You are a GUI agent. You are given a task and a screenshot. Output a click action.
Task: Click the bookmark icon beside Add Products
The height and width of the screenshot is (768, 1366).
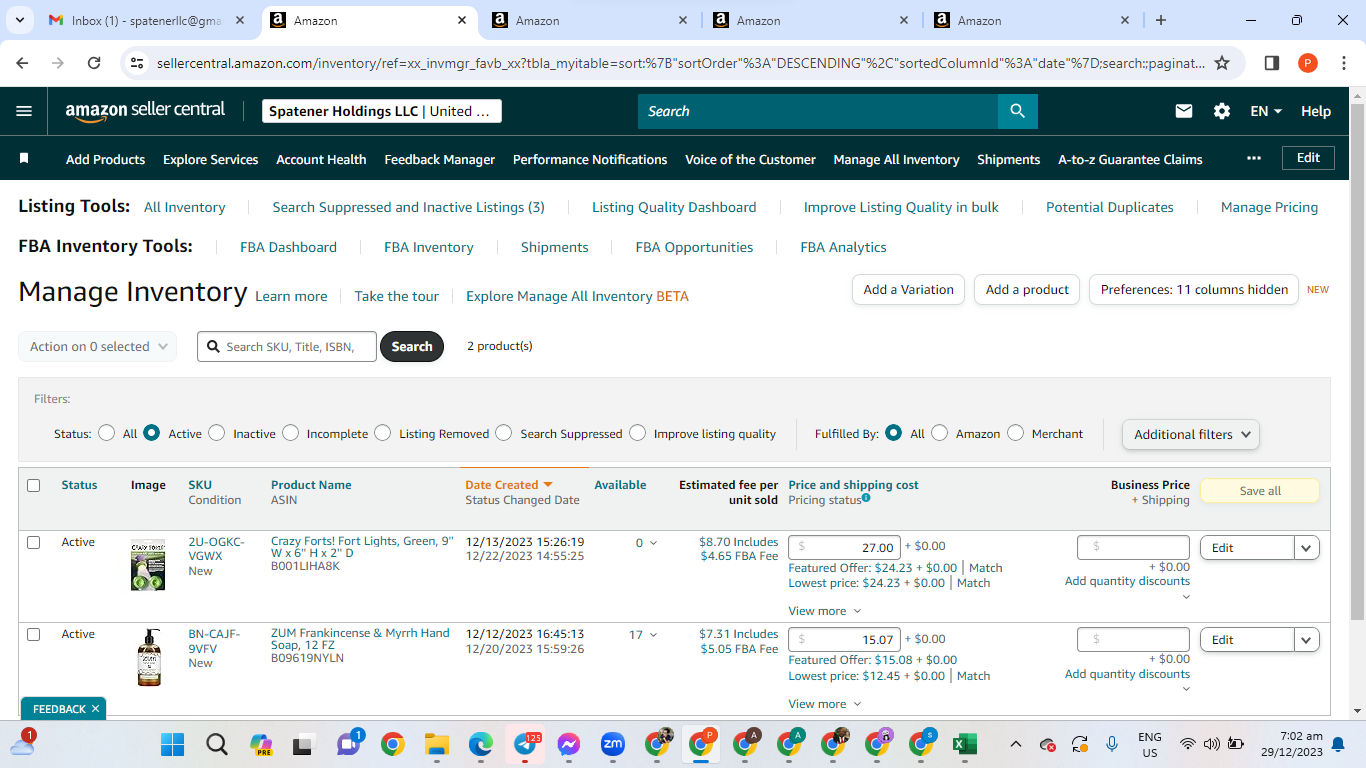tap(25, 158)
